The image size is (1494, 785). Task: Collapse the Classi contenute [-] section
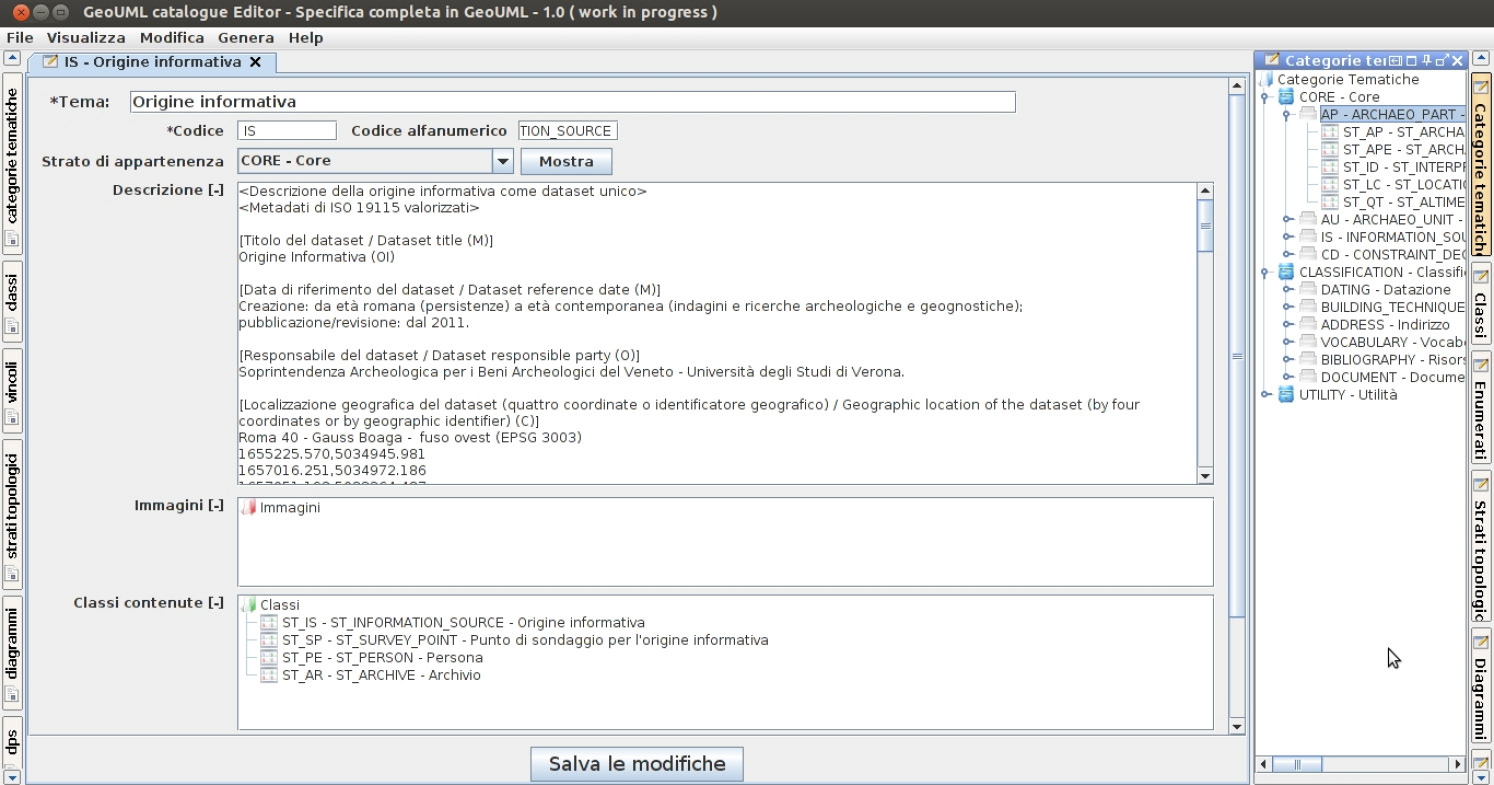point(216,603)
